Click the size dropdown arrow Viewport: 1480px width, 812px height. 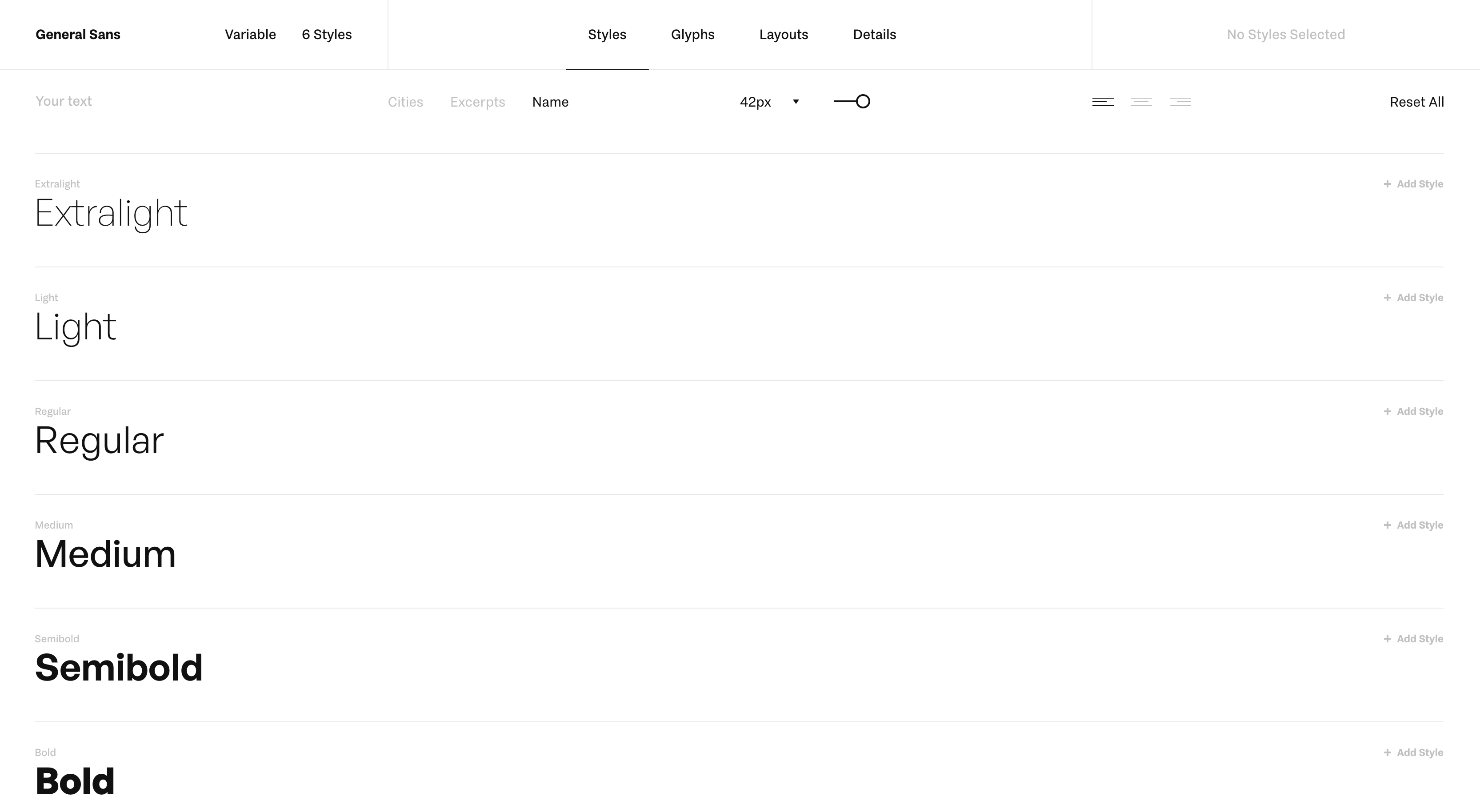pos(796,102)
